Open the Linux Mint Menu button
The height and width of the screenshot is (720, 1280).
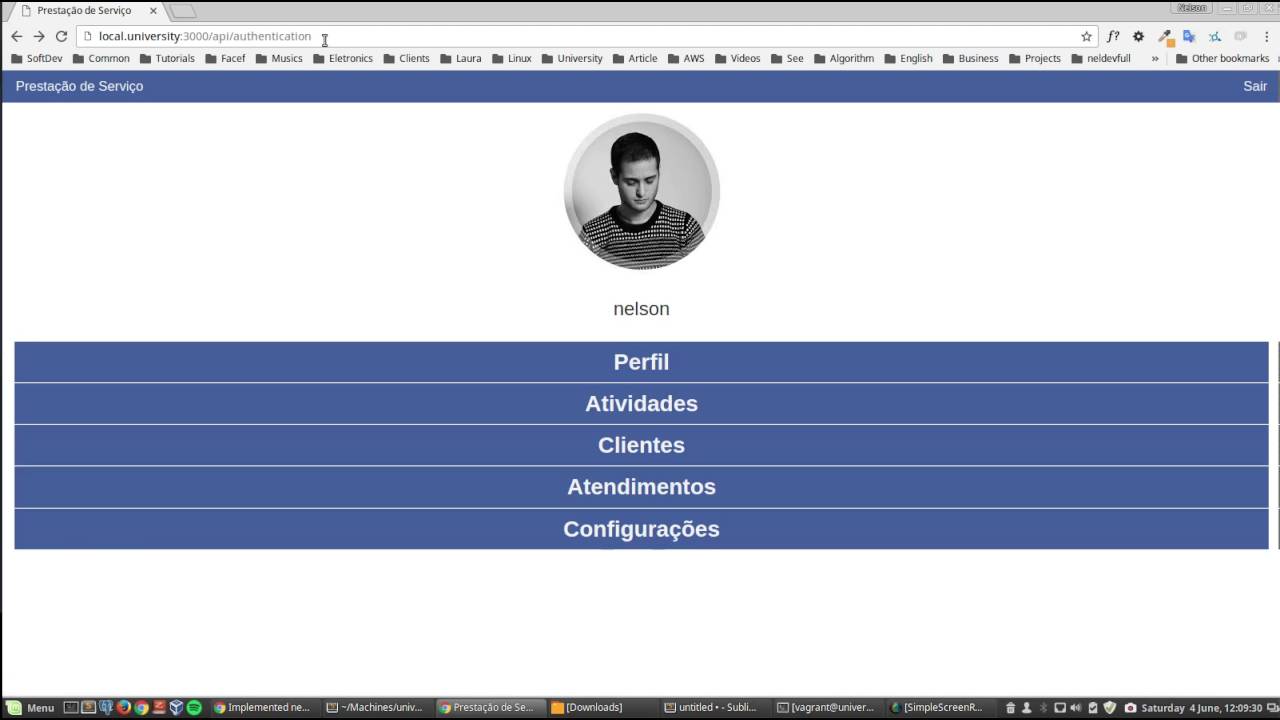29,707
